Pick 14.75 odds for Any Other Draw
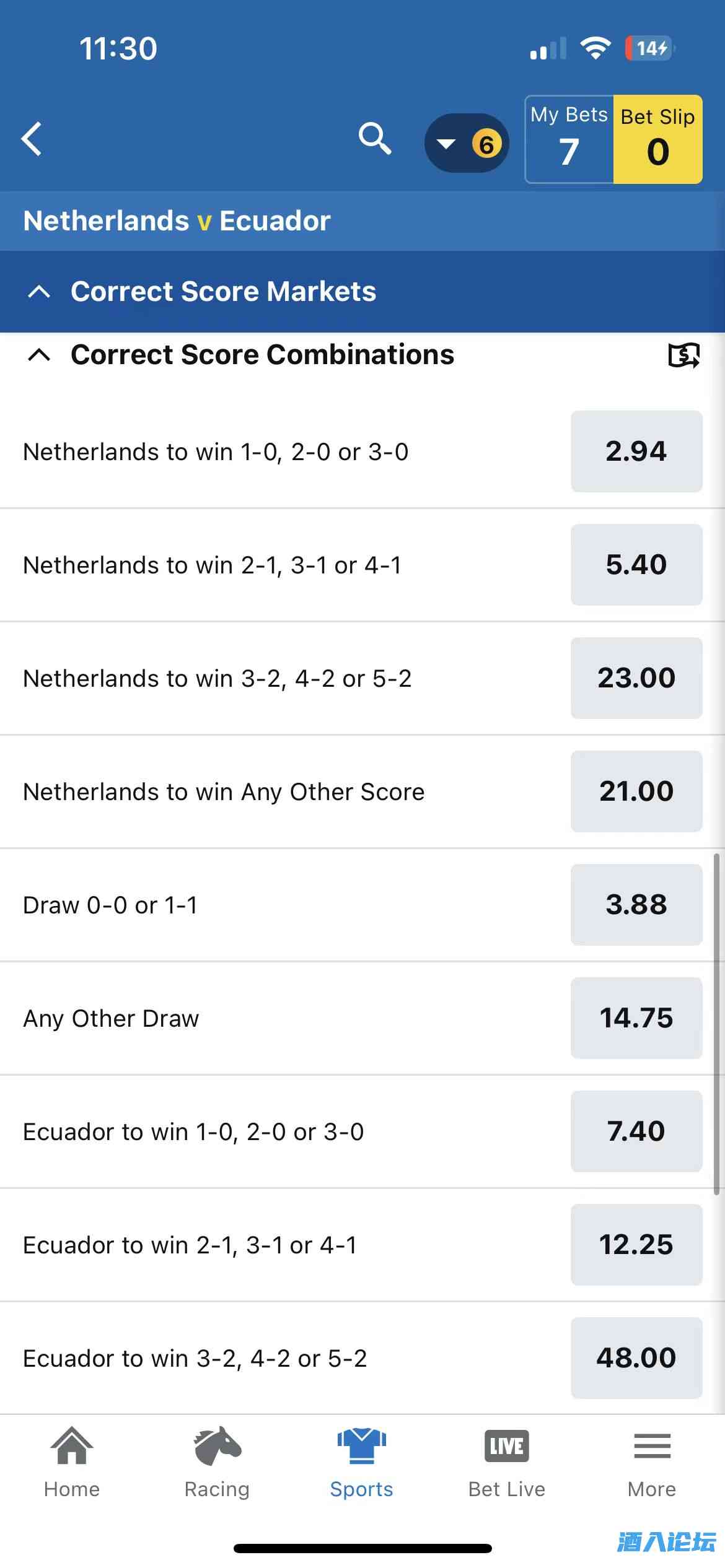This screenshot has width=725, height=1568. pyautogui.click(x=636, y=1018)
